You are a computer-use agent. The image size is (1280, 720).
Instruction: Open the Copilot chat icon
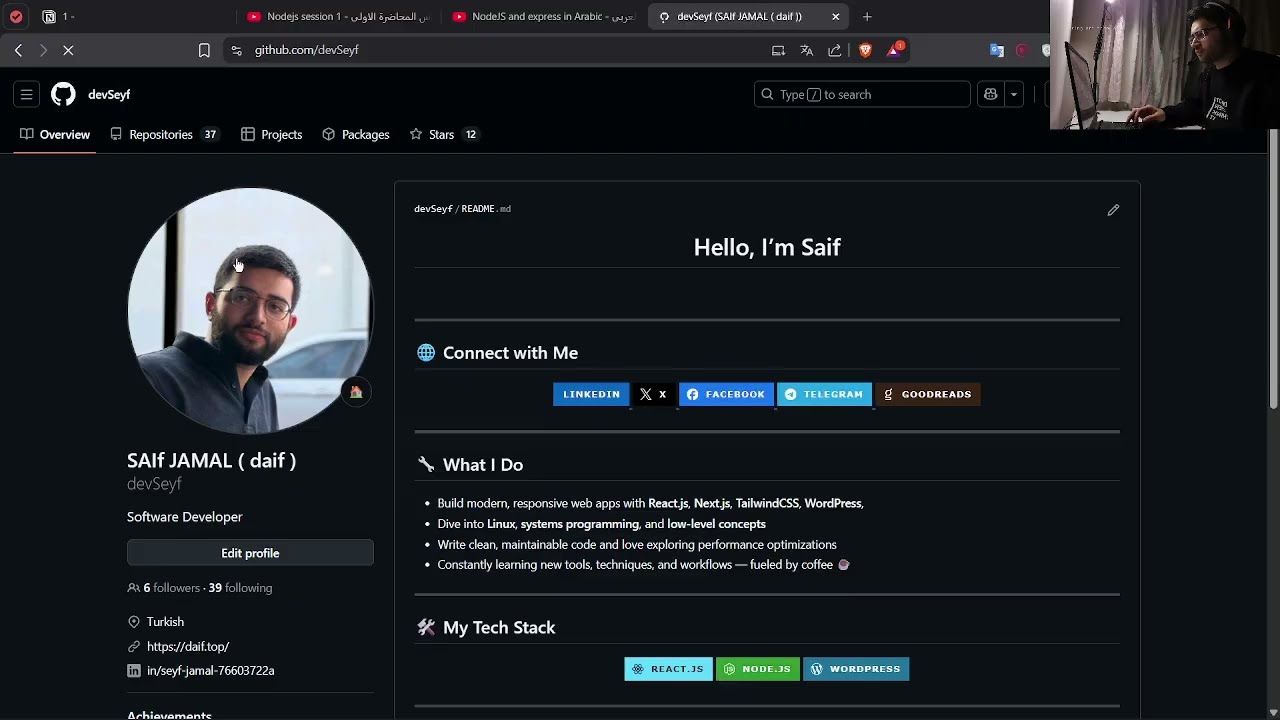tap(991, 94)
